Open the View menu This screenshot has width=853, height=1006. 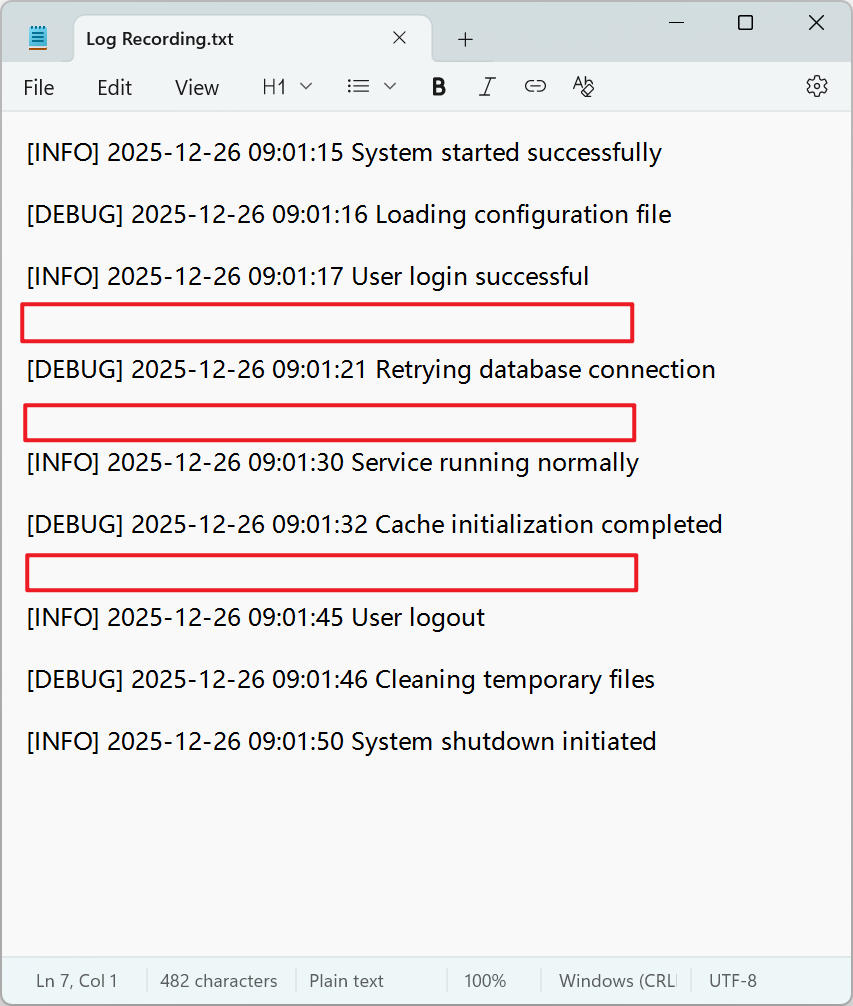(197, 88)
